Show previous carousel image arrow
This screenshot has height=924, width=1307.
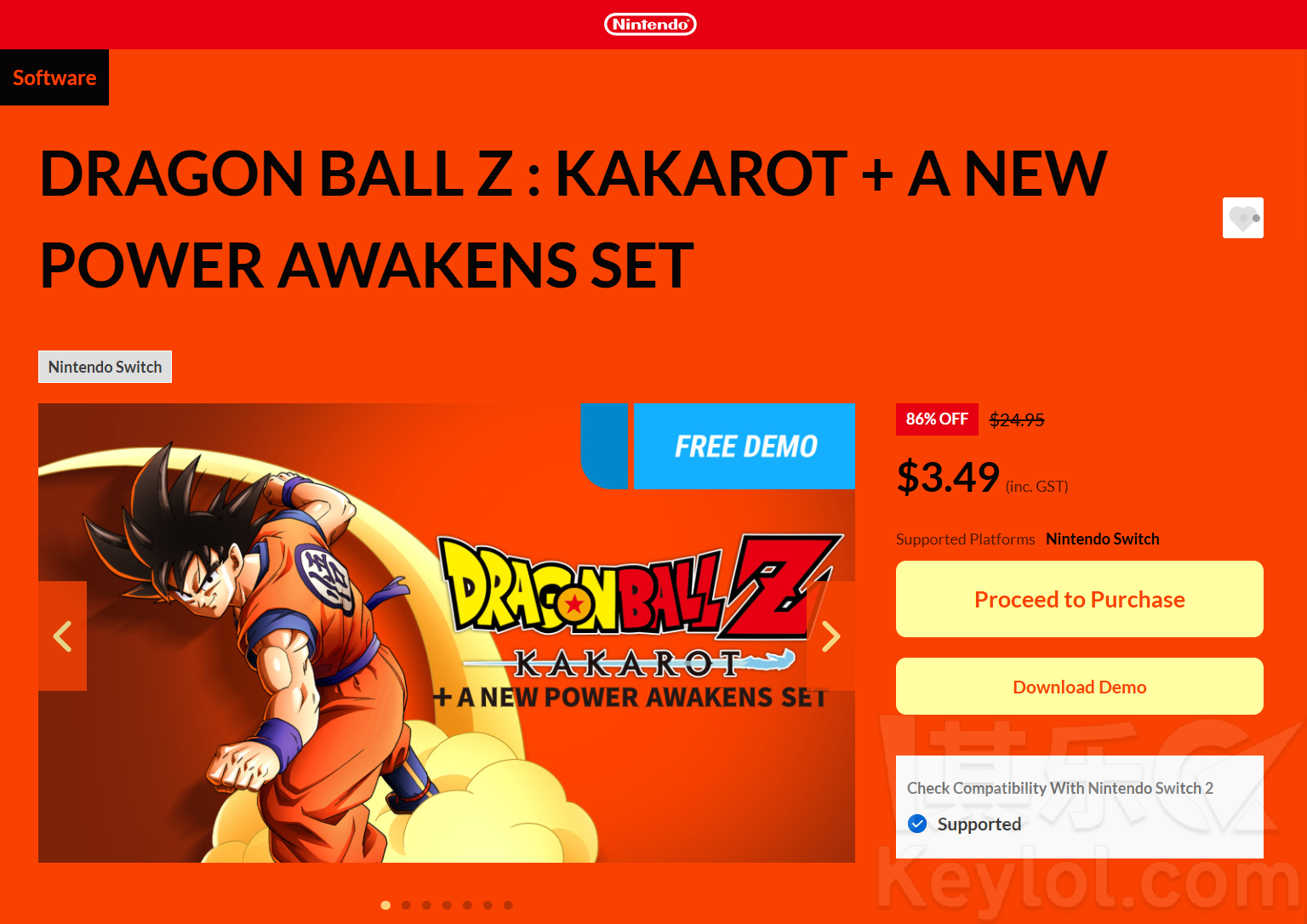click(x=62, y=636)
